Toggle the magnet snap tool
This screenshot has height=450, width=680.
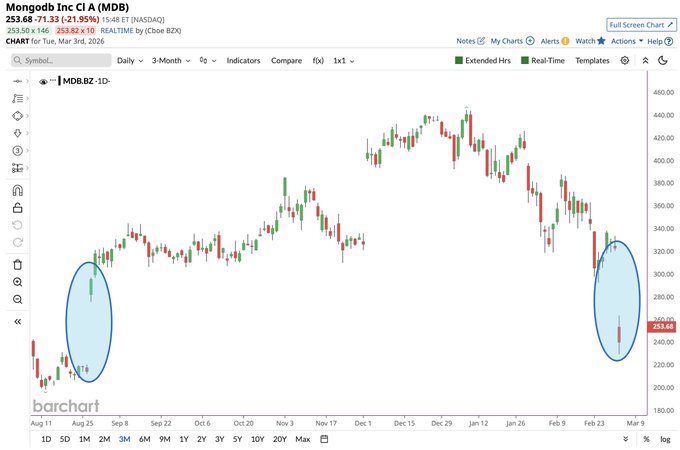pos(17,190)
